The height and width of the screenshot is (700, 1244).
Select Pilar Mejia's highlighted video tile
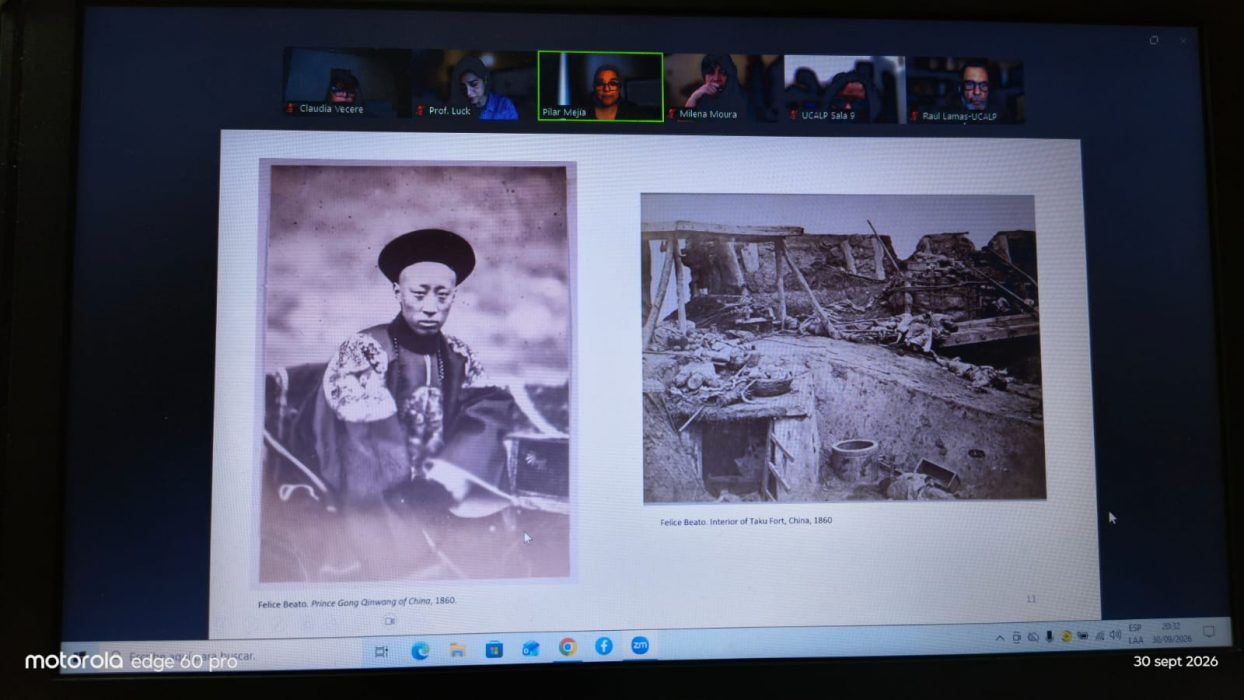tap(600, 86)
